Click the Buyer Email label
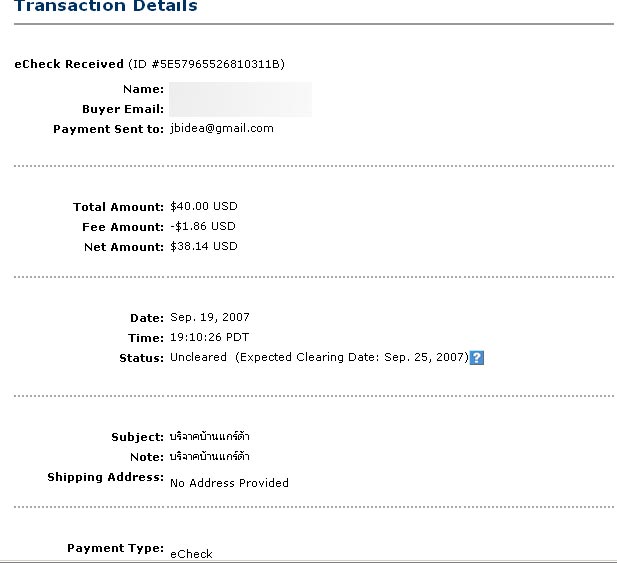This screenshot has height=563, width=617. (x=123, y=109)
